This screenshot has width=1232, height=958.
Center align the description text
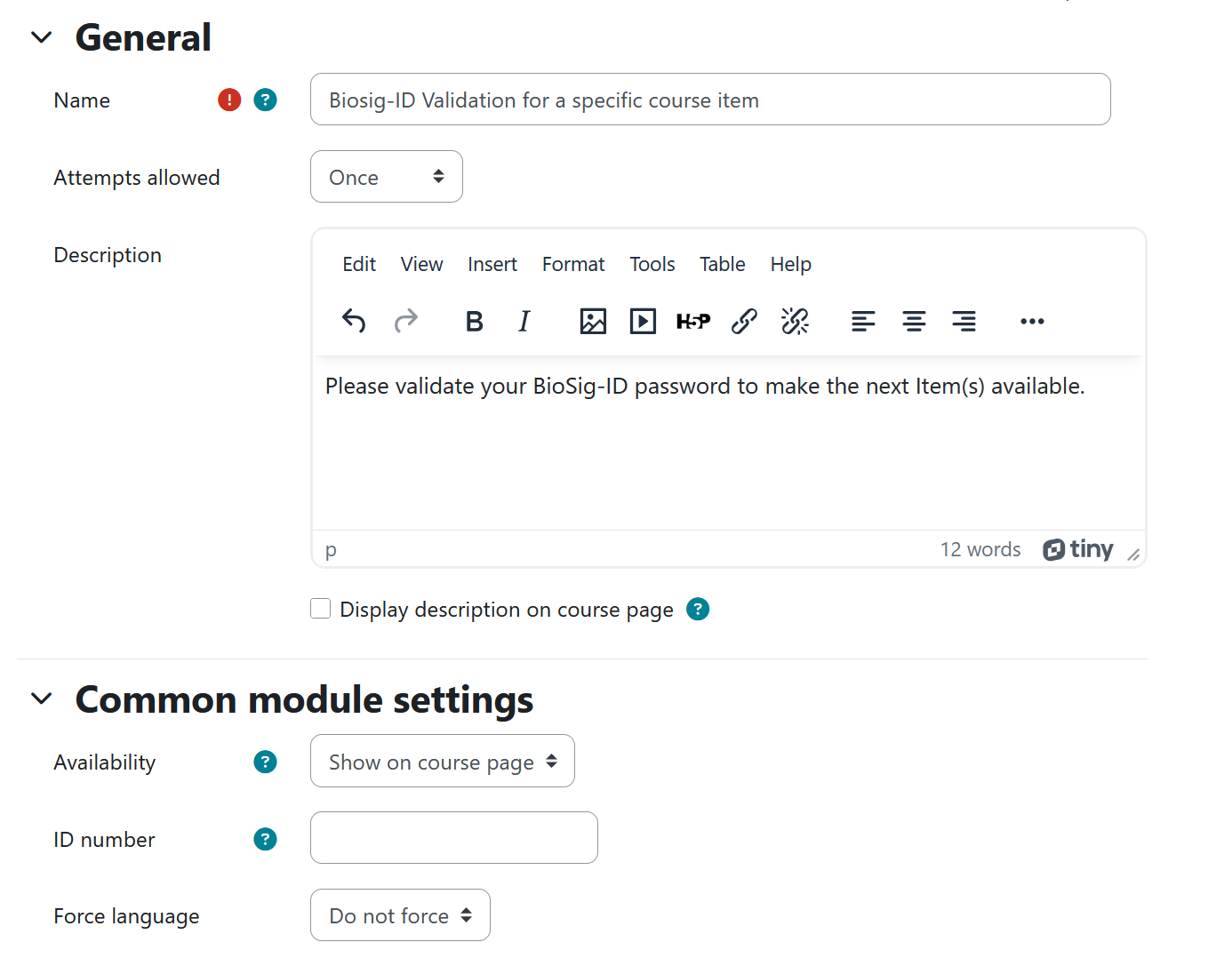914,321
